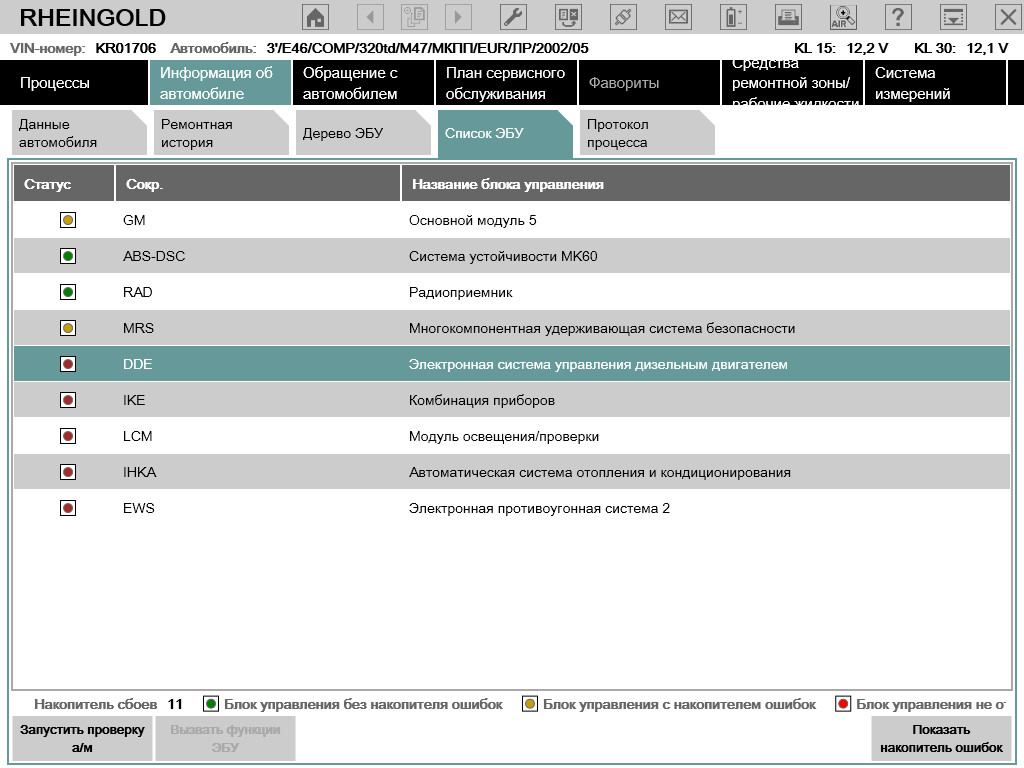This screenshot has height=768, width=1024.
Task: Click the yellow status icon for MRS
Action: [68, 328]
